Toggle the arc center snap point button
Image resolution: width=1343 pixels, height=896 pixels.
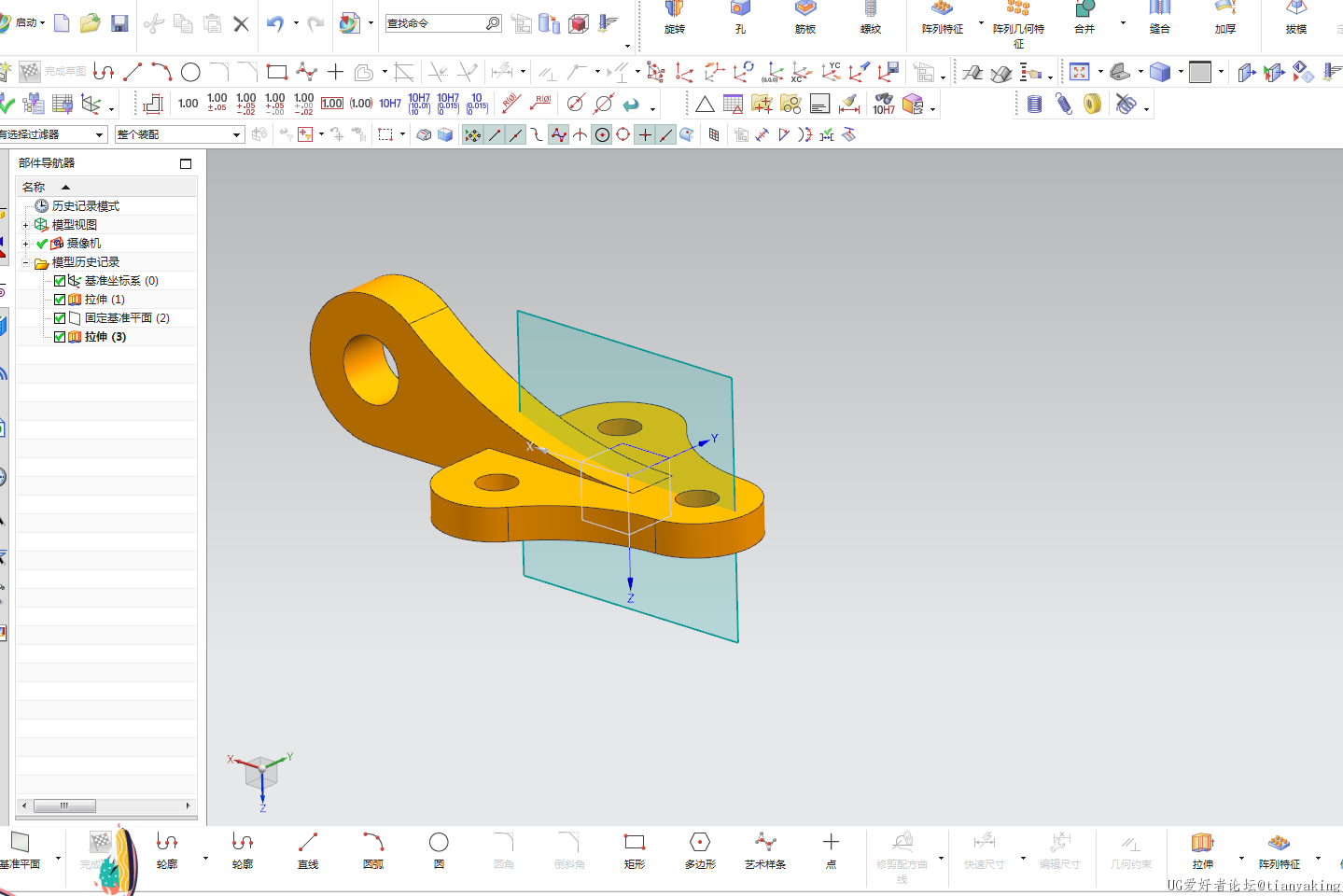pos(602,135)
